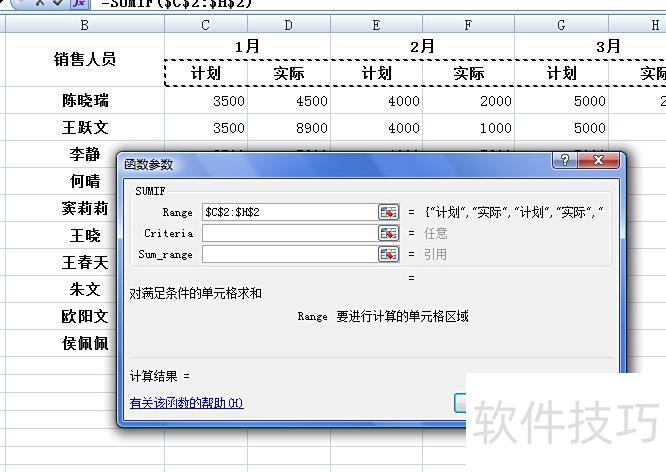Click 实际 cell under 2月
The image size is (666, 472).
coord(468,73)
